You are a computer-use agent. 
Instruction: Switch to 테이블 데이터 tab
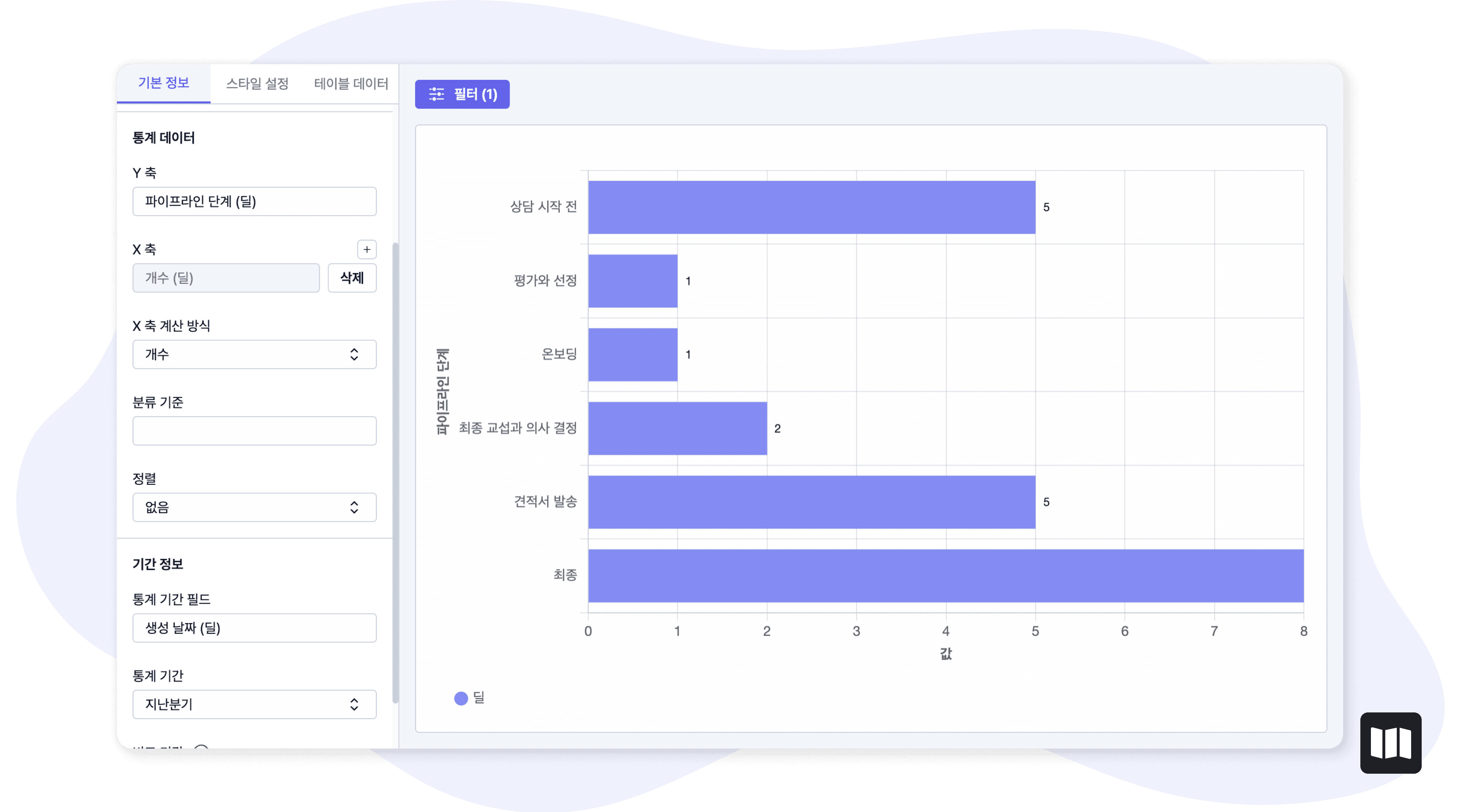point(351,84)
